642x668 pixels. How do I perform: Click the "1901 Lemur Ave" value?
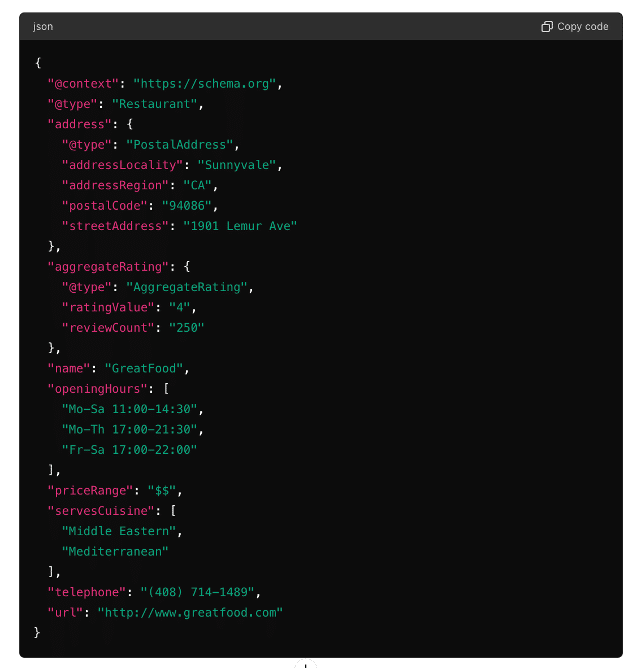(x=240, y=226)
